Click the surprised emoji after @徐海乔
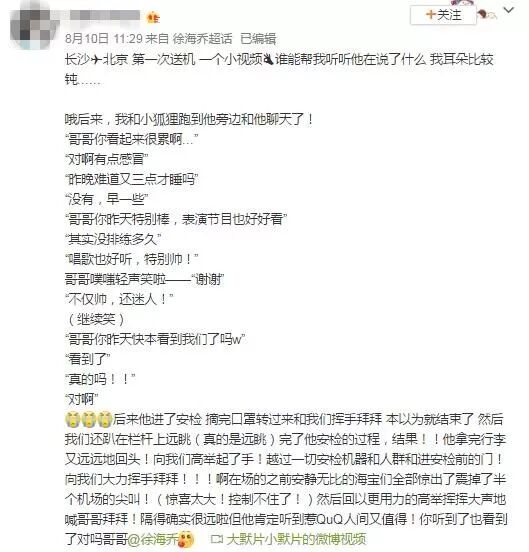Screen dimensions: 529x552 [x=187, y=539]
